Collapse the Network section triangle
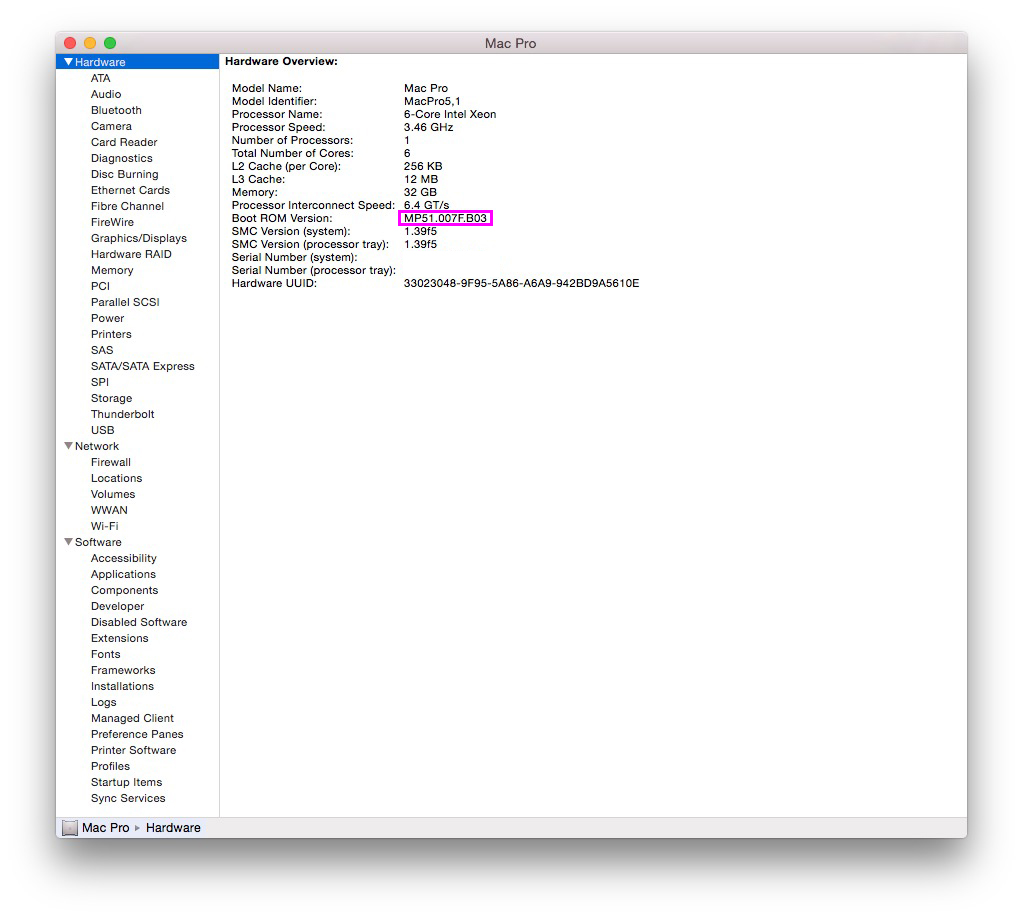The height and width of the screenshot is (918, 1023). (x=68, y=446)
